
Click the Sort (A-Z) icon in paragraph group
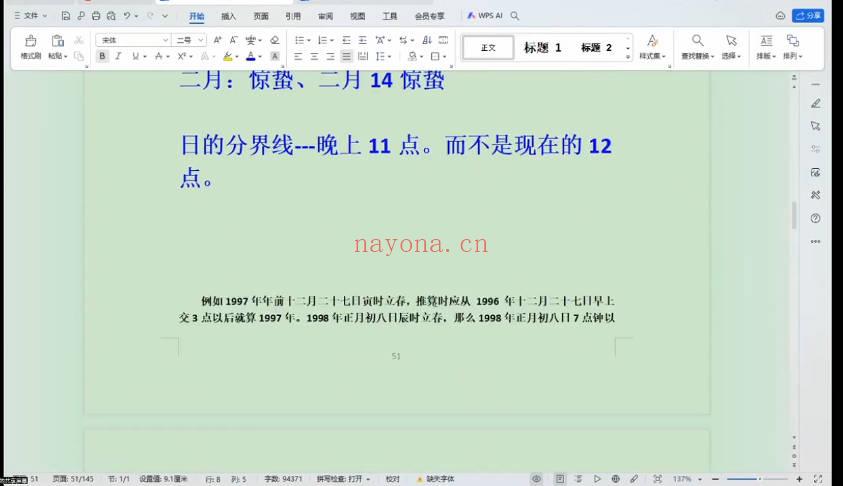click(x=427, y=40)
